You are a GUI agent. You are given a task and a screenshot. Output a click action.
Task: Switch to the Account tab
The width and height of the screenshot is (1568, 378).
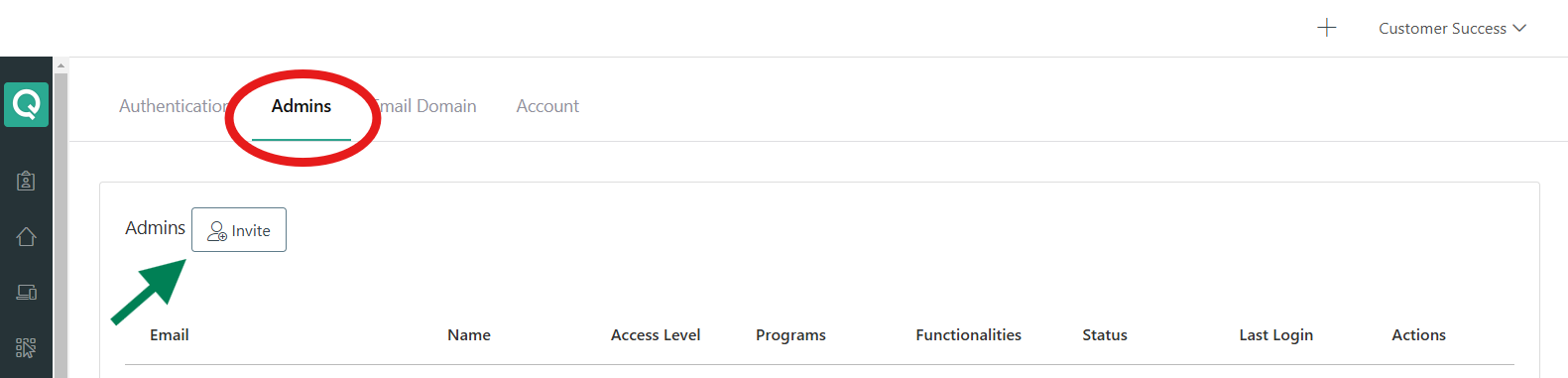click(547, 106)
